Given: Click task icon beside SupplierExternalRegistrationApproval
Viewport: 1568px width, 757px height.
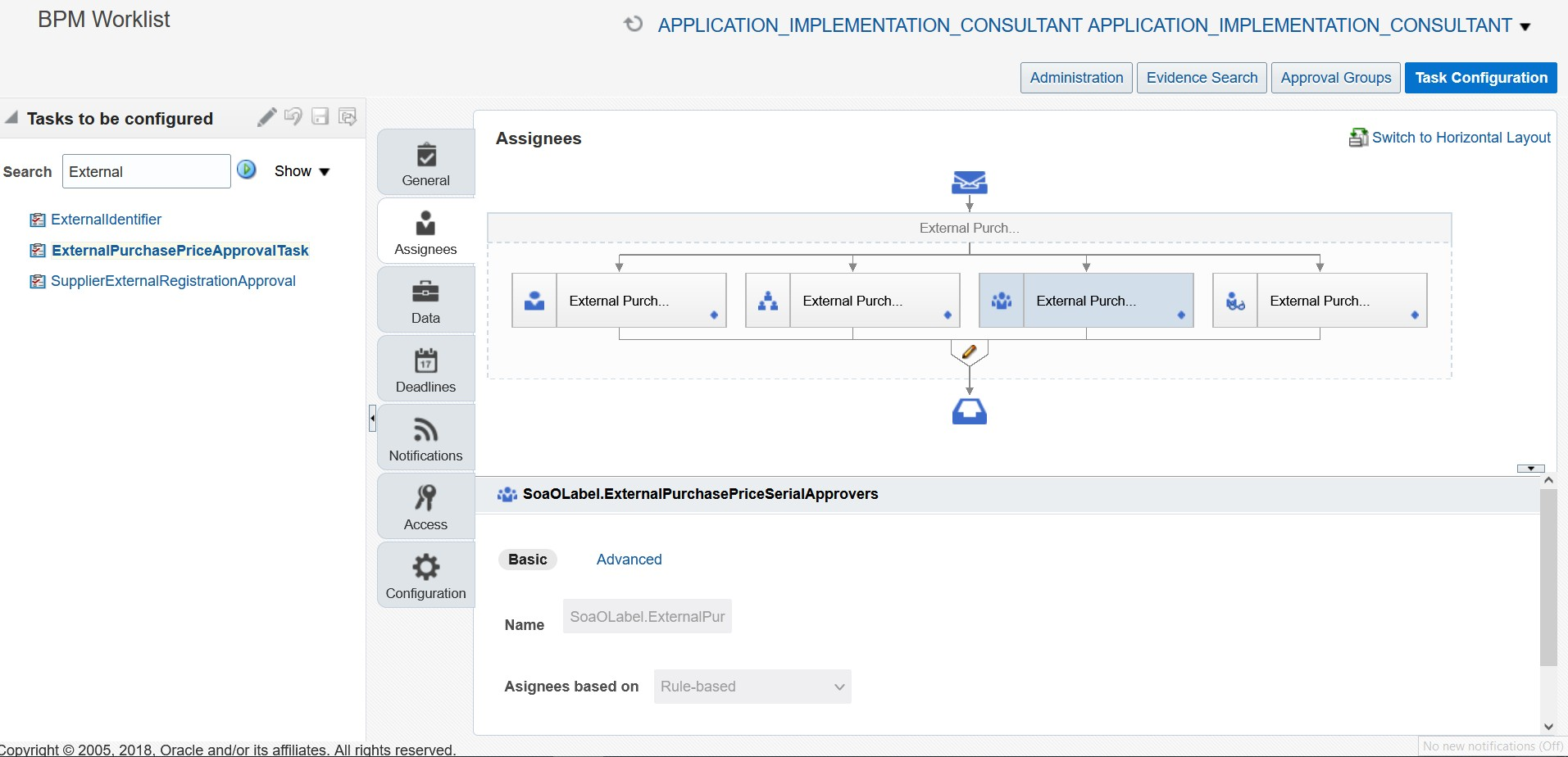Looking at the screenshot, I should click(38, 281).
